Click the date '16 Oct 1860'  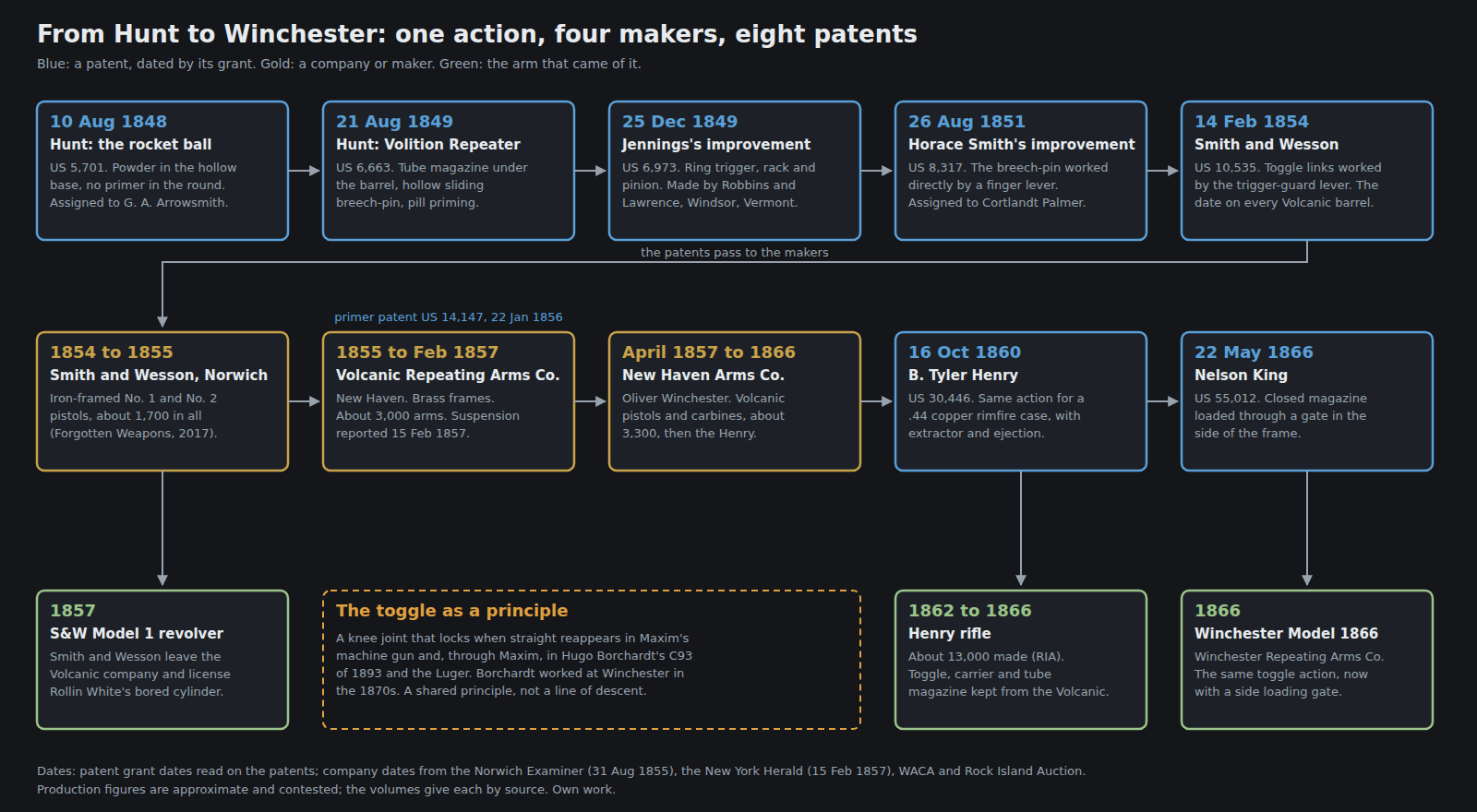click(965, 352)
